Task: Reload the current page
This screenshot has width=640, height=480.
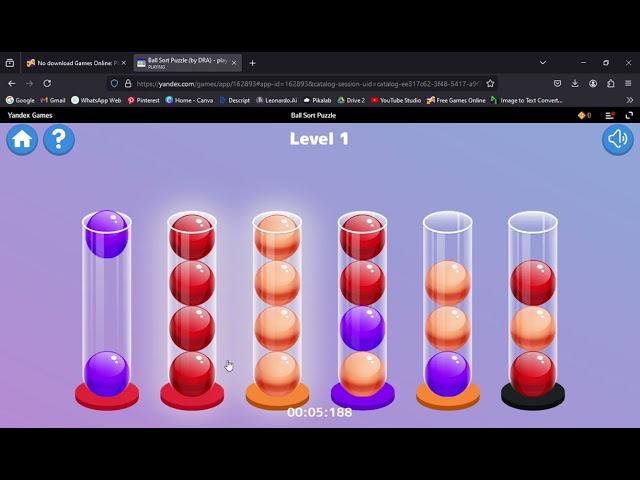Action: (x=47, y=83)
